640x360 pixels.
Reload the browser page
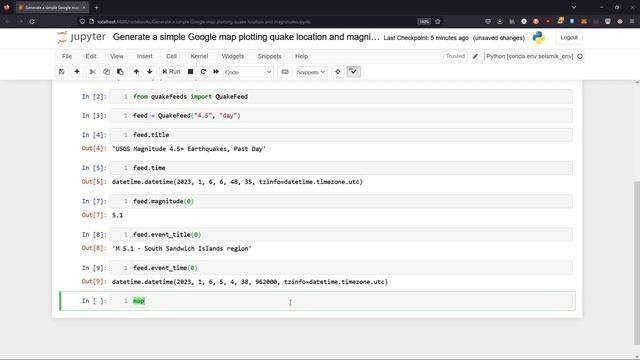[x=32, y=21]
